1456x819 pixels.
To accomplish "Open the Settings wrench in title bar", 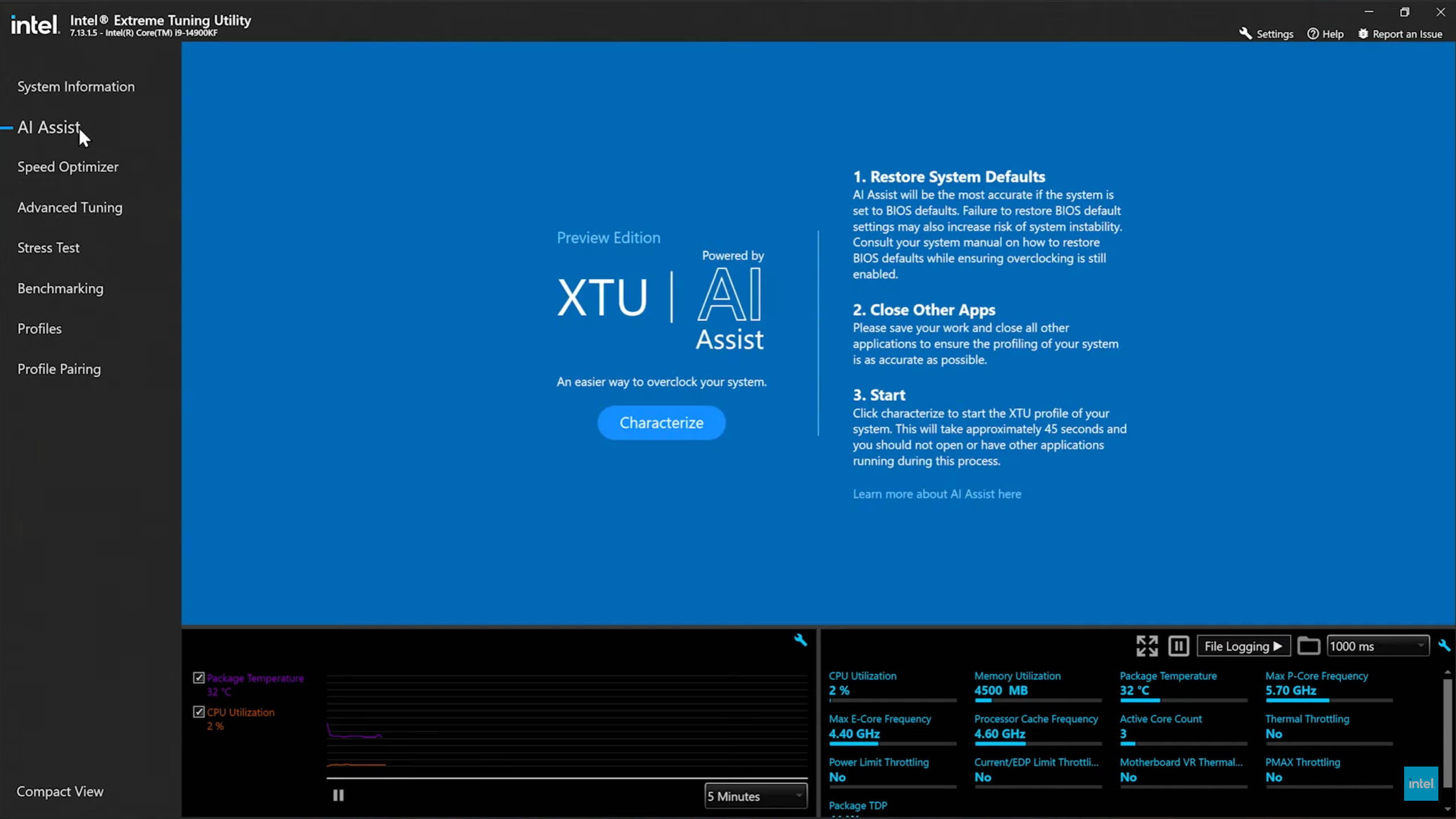I will pyautogui.click(x=1246, y=34).
